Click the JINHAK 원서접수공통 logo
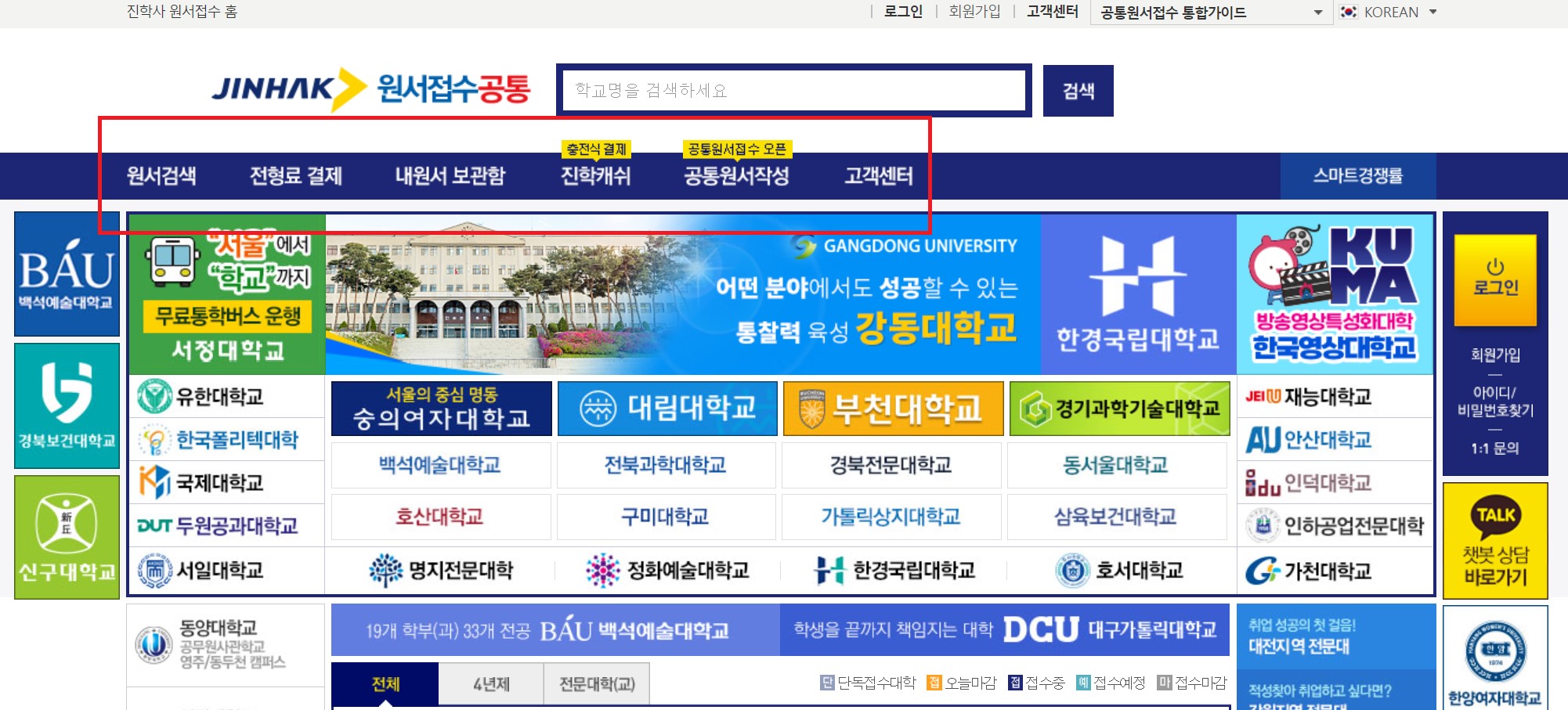 (370, 89)
